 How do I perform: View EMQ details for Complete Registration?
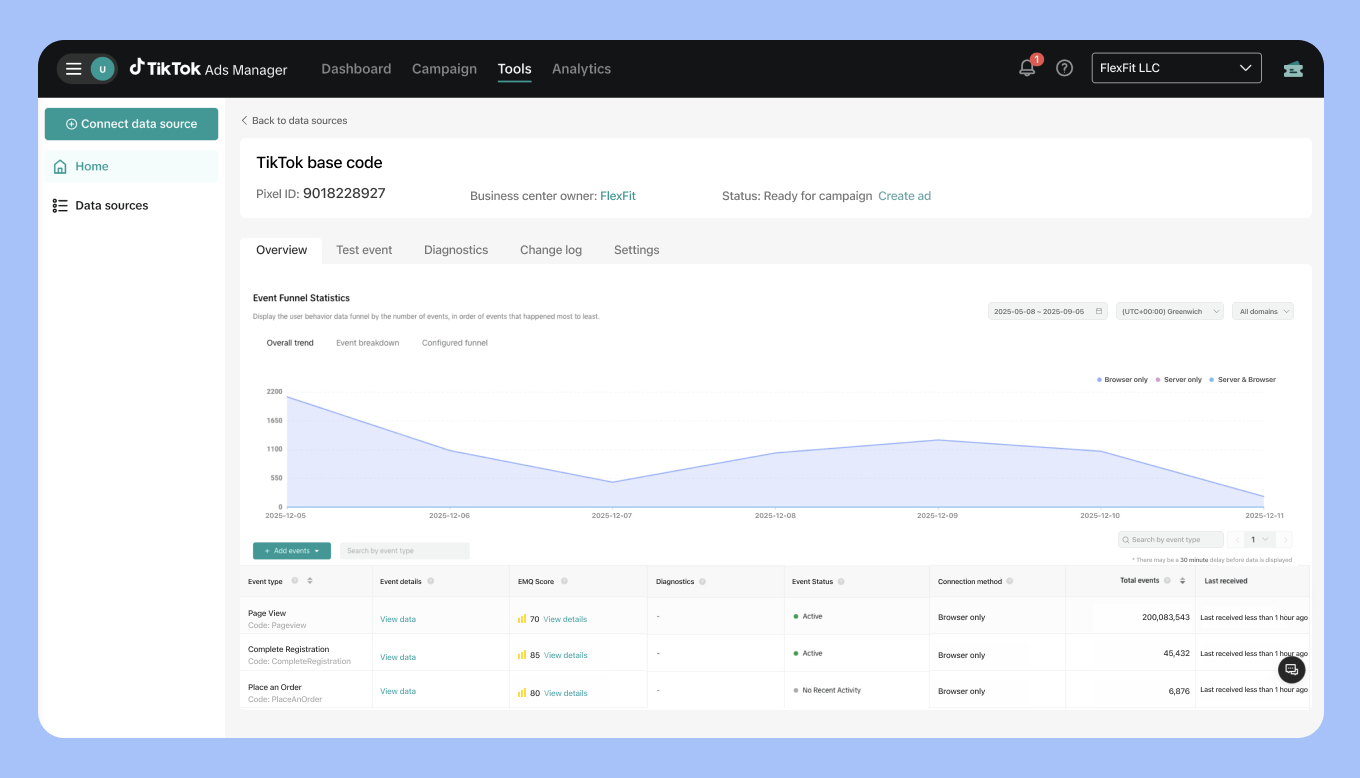(565, 656)
